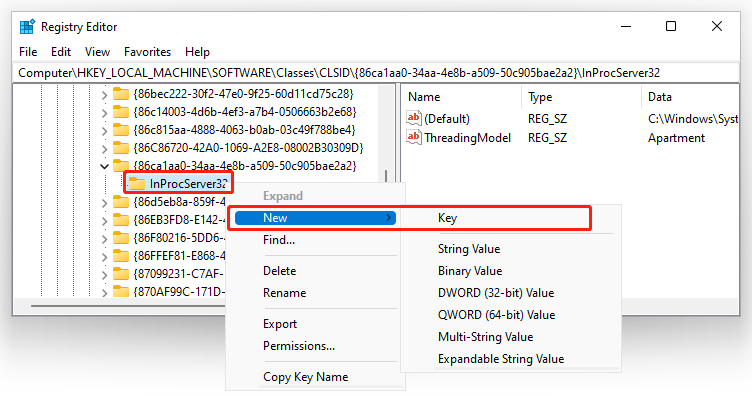Open the Help menu
Image resolution: width=752 pixels, height=400 pixels.
click(197, 52)
